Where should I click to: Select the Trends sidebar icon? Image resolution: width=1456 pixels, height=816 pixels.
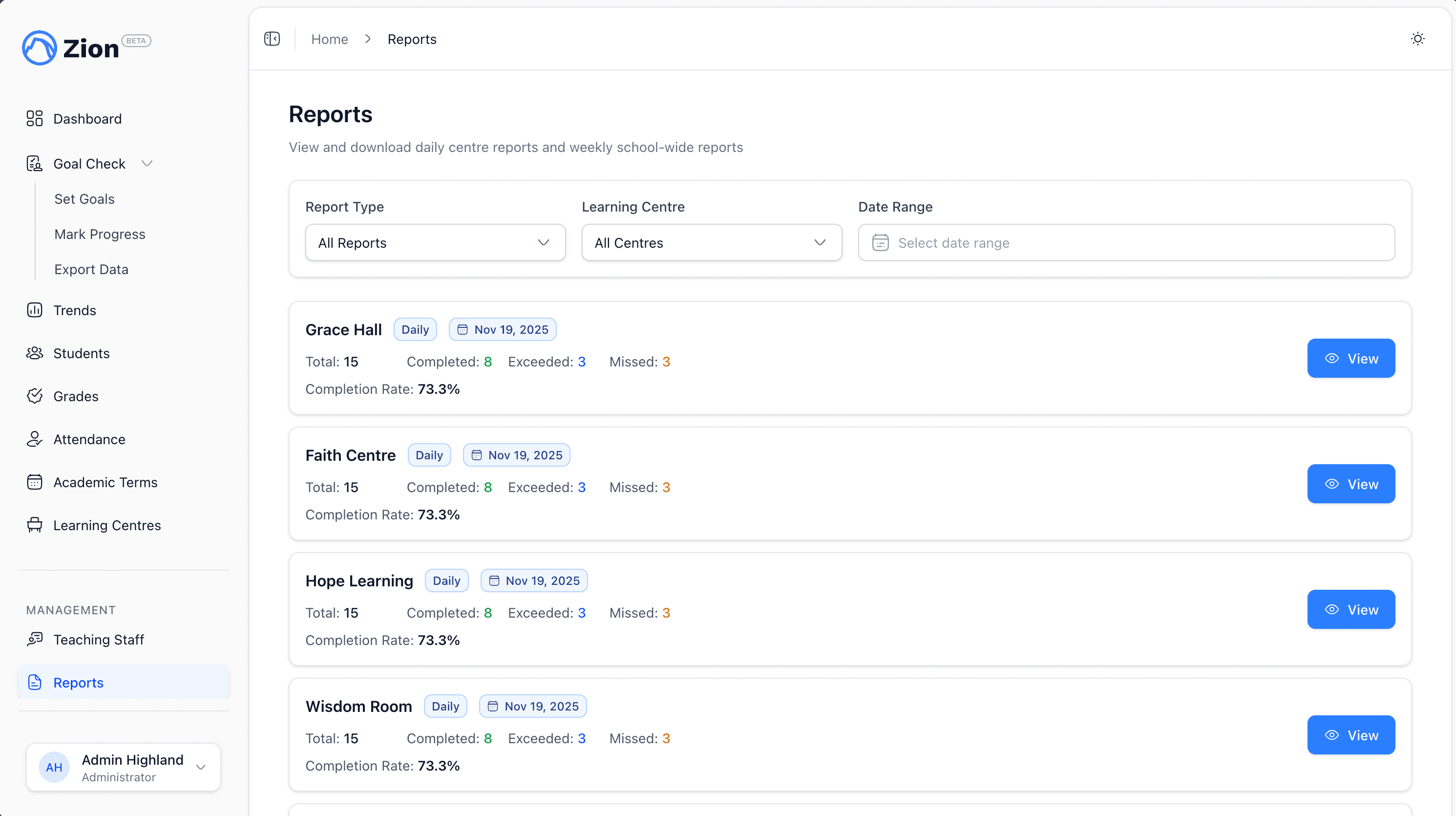pyautogui.click(x=35, y=310)
